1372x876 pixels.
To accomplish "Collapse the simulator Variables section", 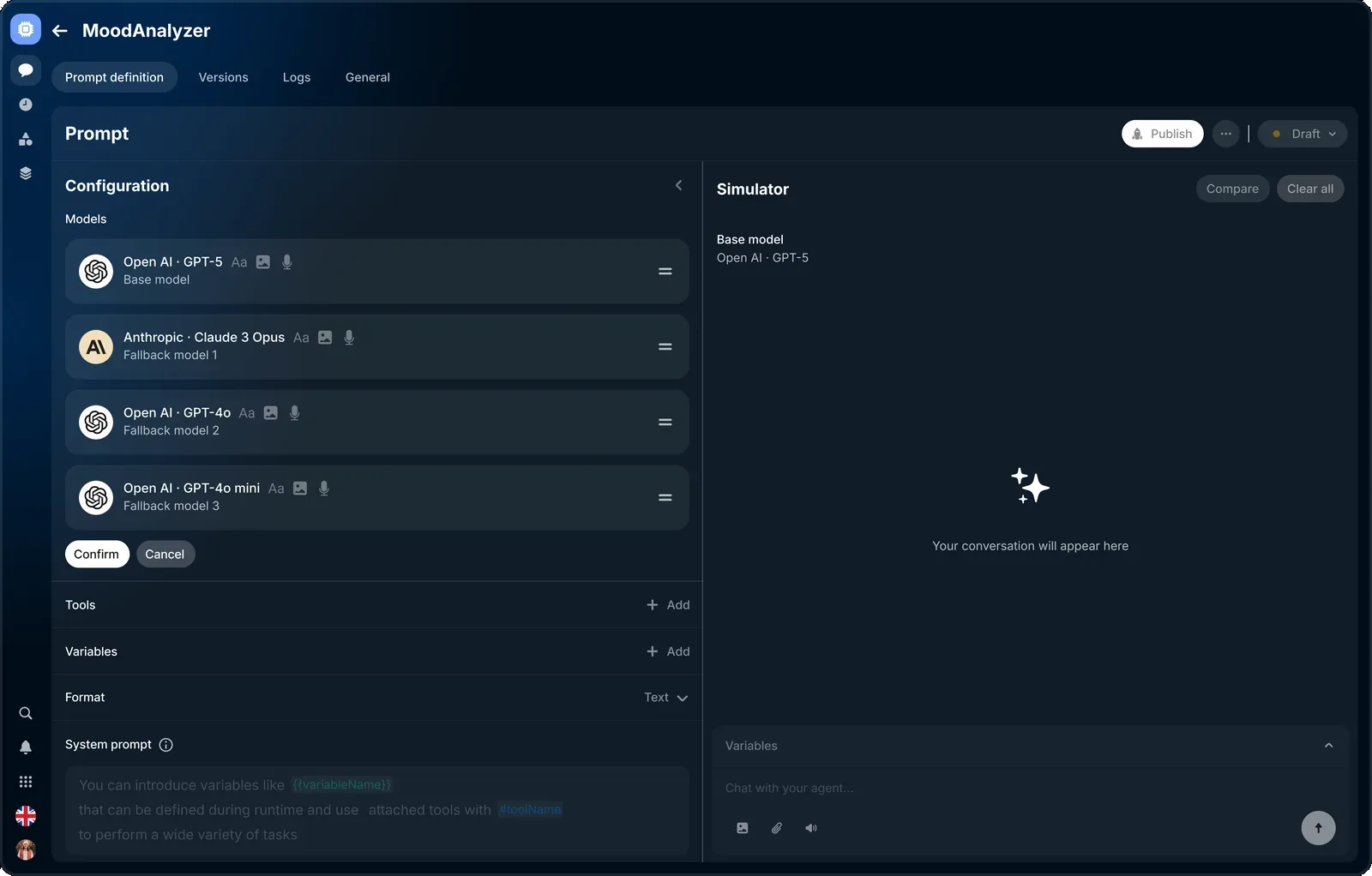I will tap(1328, 746).
